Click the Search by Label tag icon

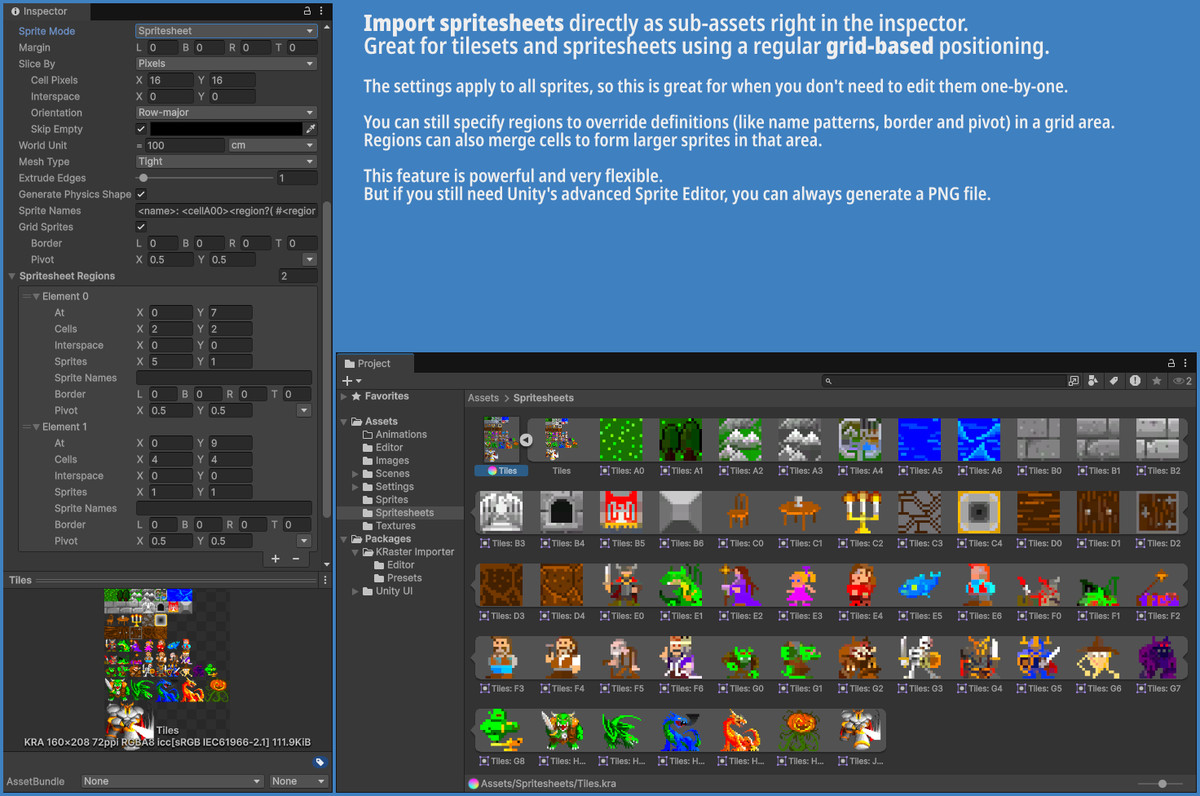point(1113,381)
